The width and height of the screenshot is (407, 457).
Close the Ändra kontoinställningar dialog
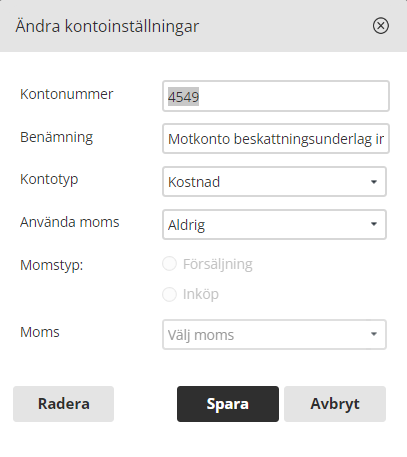[x=381, y=26]
